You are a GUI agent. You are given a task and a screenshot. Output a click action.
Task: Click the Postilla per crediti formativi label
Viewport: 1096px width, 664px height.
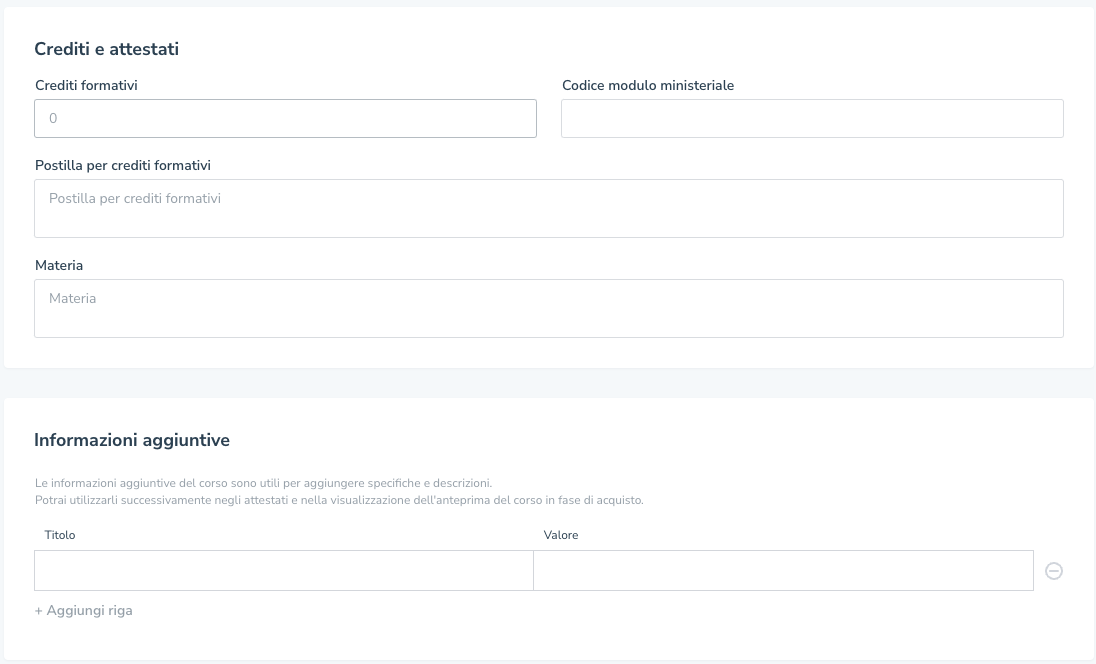tap(122, 166)
